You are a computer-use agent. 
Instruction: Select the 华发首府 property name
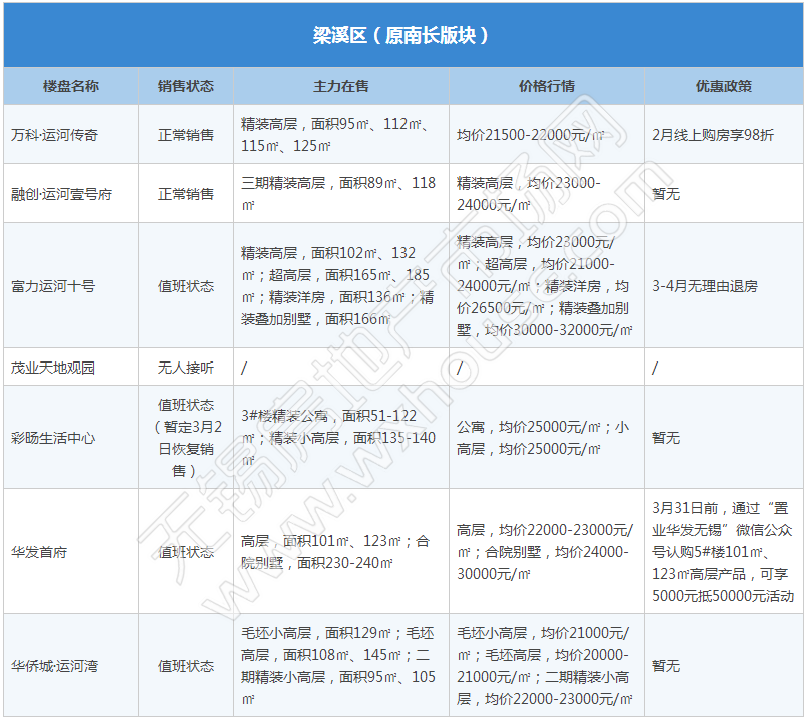(x=39, y=551)
